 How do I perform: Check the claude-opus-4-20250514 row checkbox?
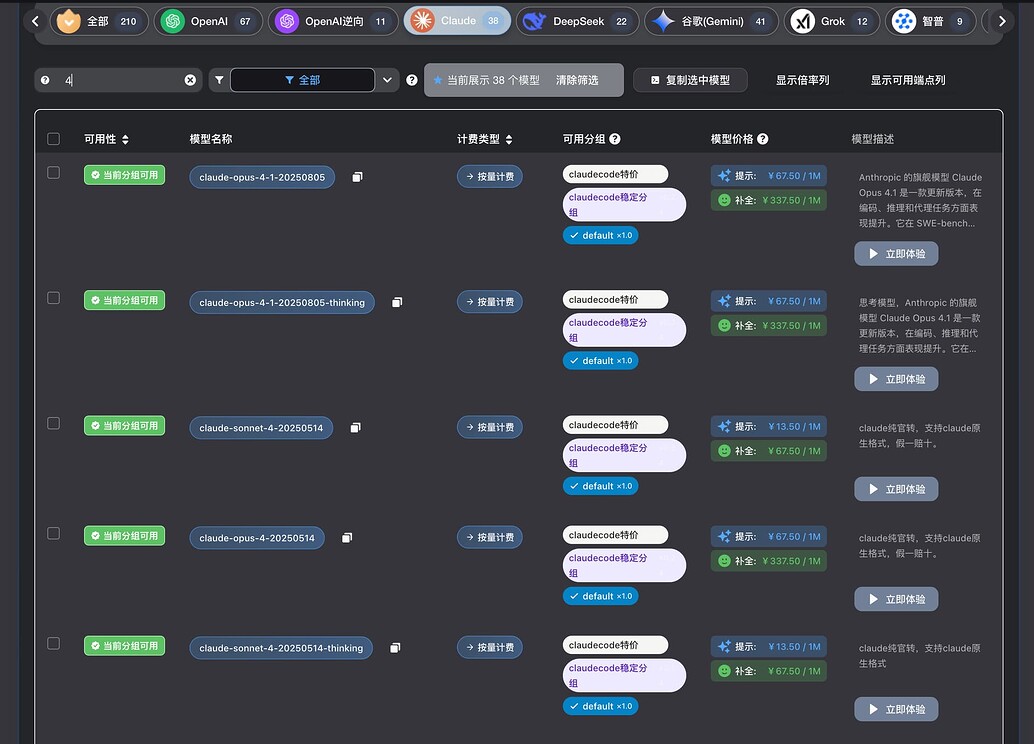(x=53, y=533)
